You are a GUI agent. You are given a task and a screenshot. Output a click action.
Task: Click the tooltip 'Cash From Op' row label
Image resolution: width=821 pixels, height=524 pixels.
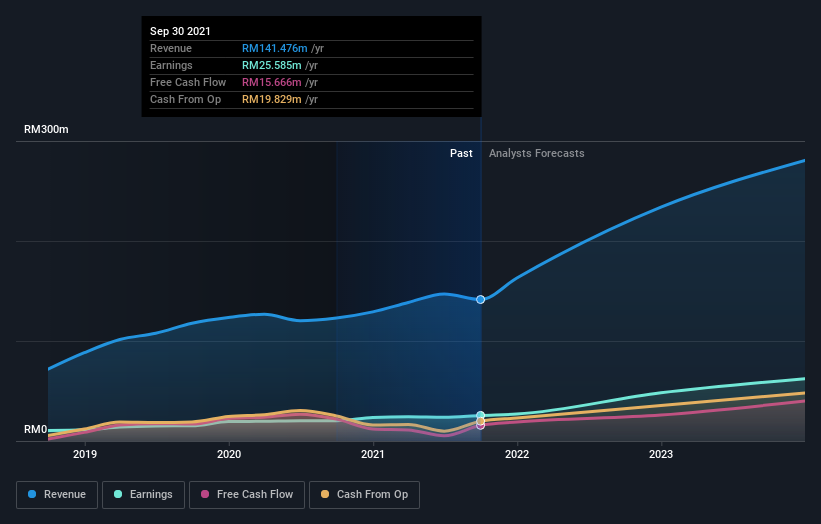pyautogui.click(x=185, y=99)
